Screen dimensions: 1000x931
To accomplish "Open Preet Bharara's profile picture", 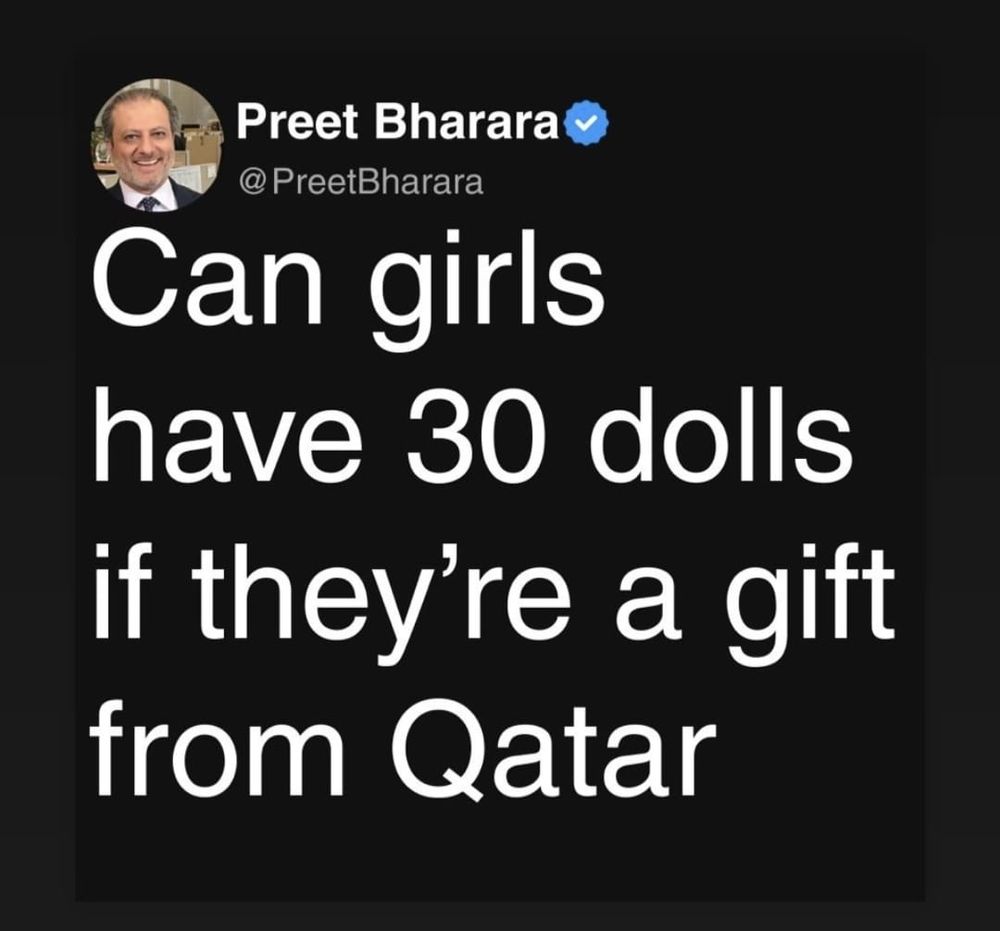I will (x=157, y=145).
